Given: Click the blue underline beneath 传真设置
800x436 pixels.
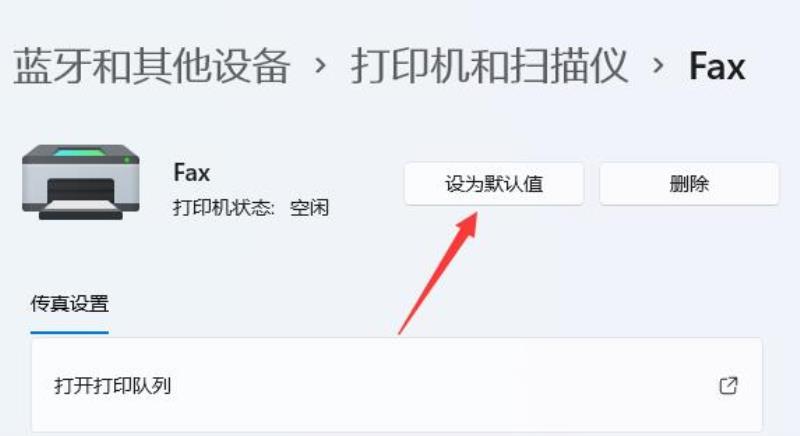Looking at the screenshot, I should click(69, 332).
